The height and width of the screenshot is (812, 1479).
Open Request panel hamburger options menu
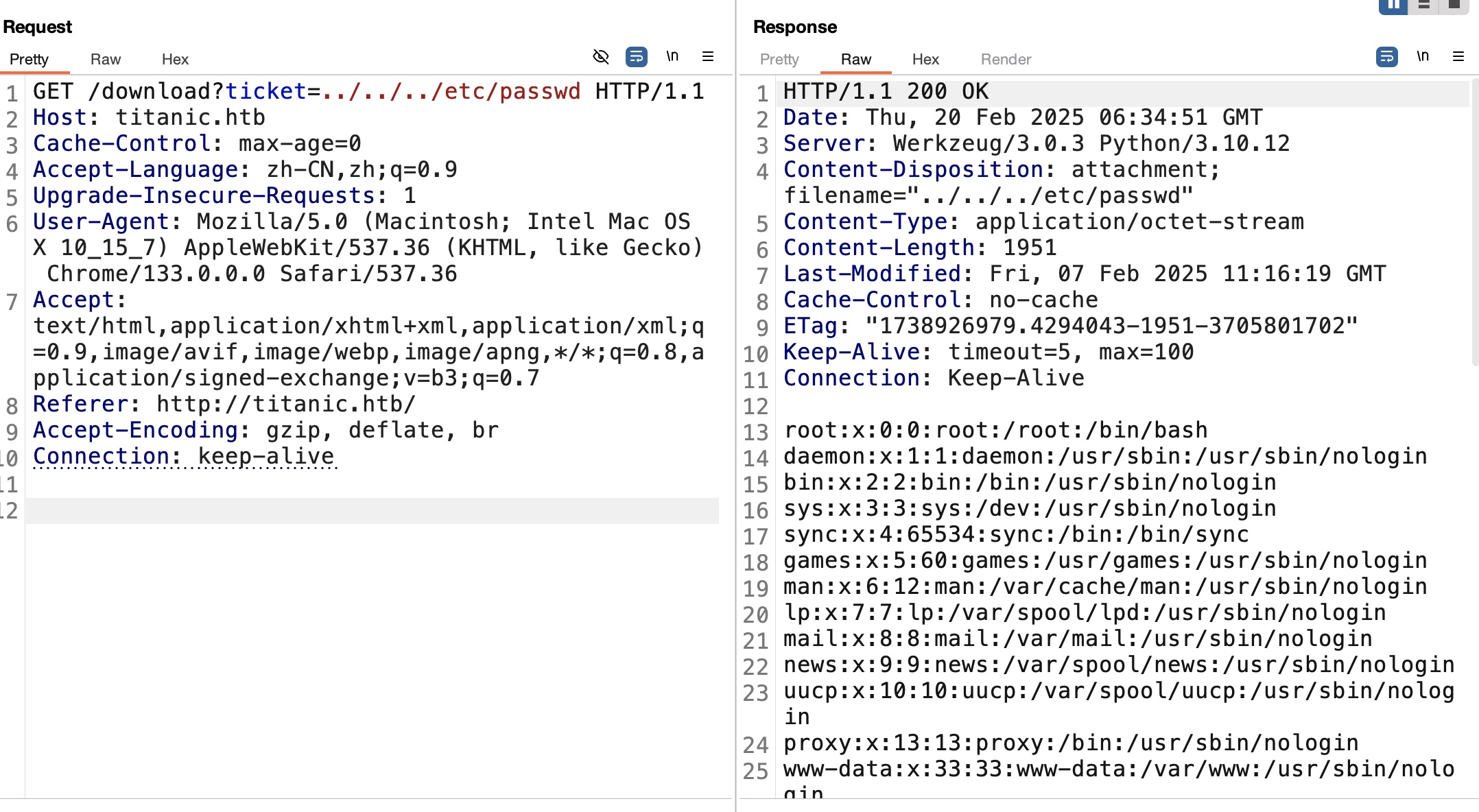click(x=708, y=56)
